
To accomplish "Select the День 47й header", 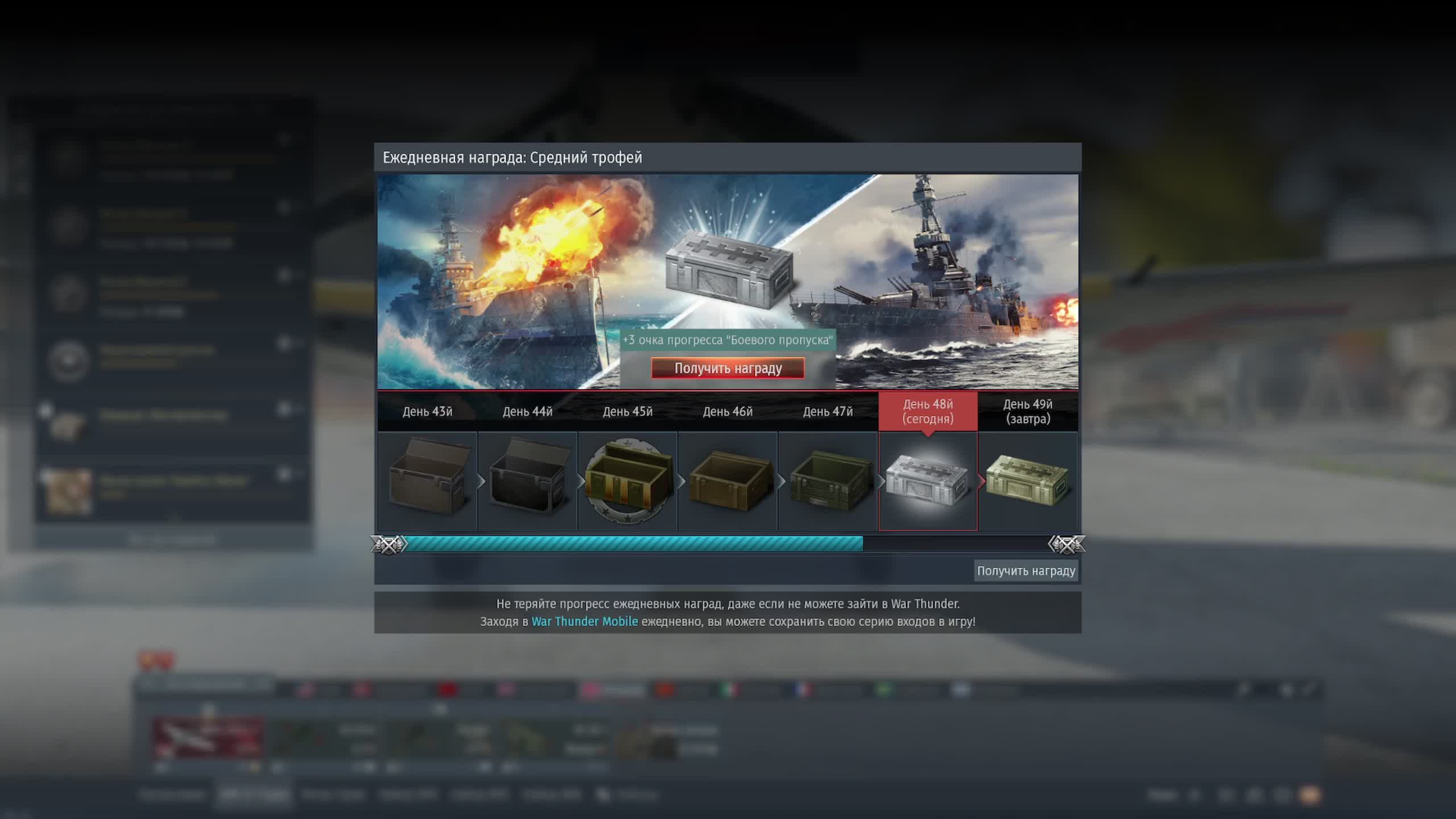I will click(x=828, y=411).
